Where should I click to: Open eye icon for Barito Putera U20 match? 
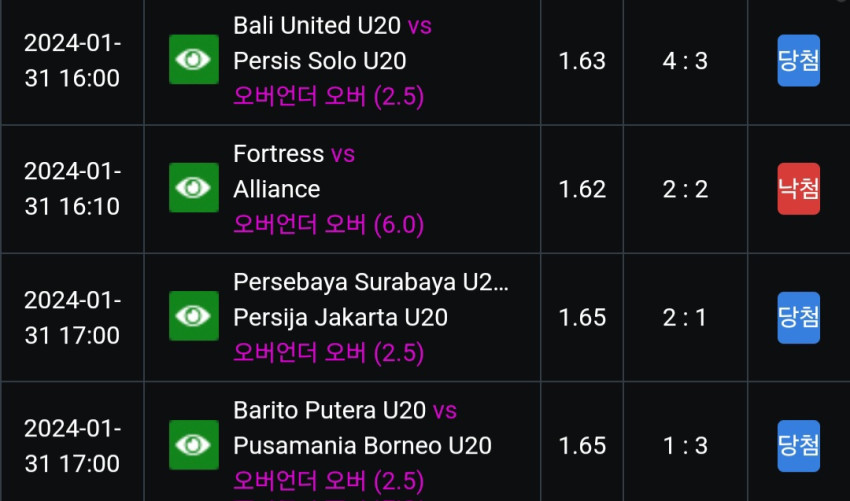pos(194,445)
